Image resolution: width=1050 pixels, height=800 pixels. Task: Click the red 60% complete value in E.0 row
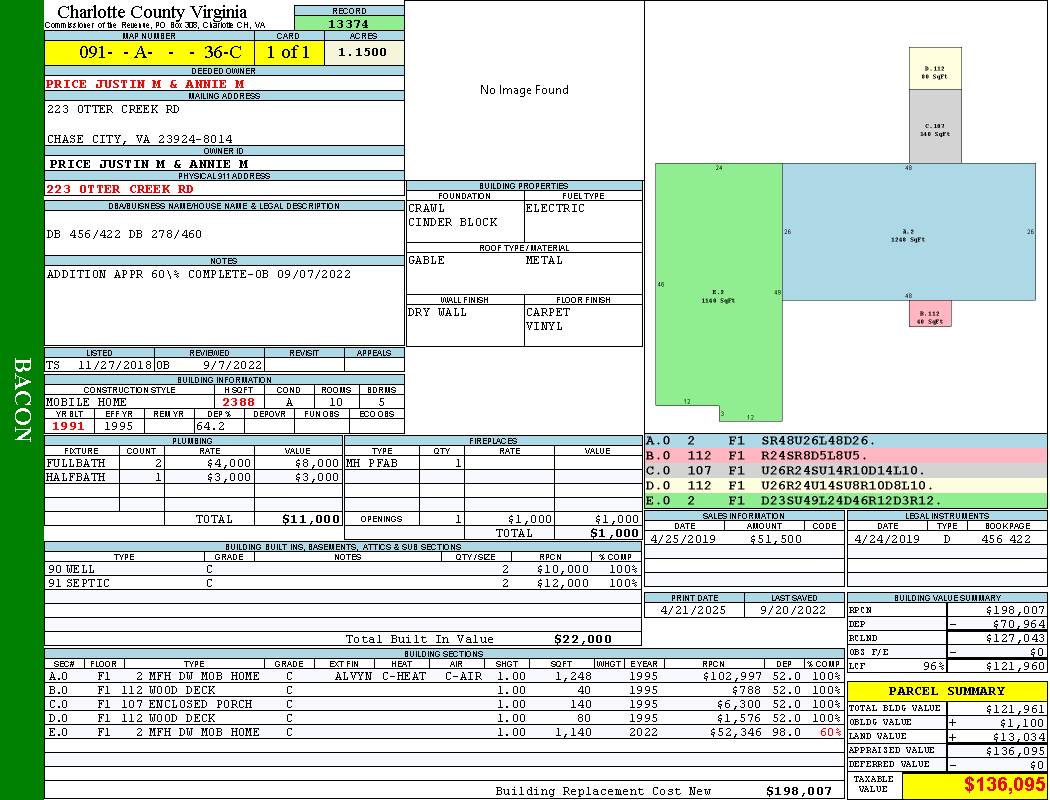[x=830, y=733]
